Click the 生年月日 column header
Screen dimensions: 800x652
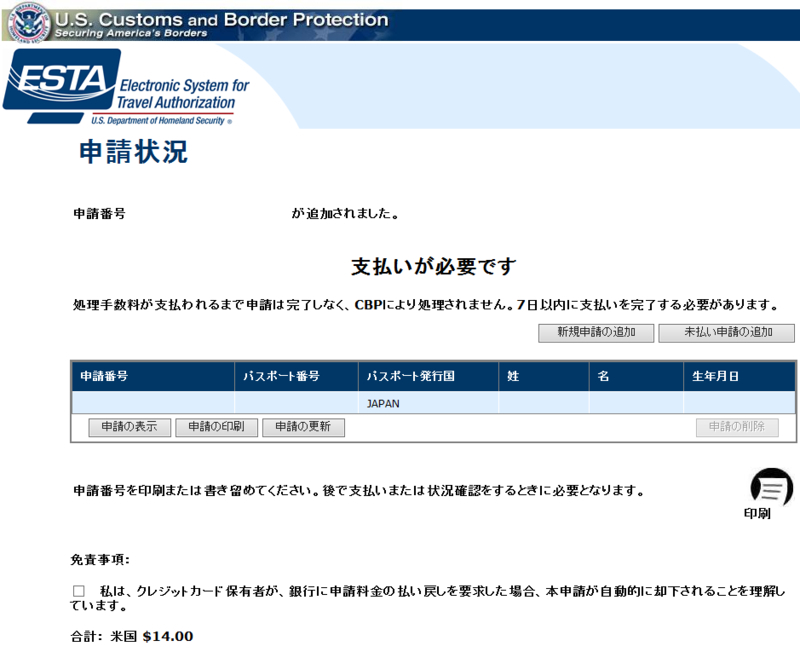tap(739, 377)
